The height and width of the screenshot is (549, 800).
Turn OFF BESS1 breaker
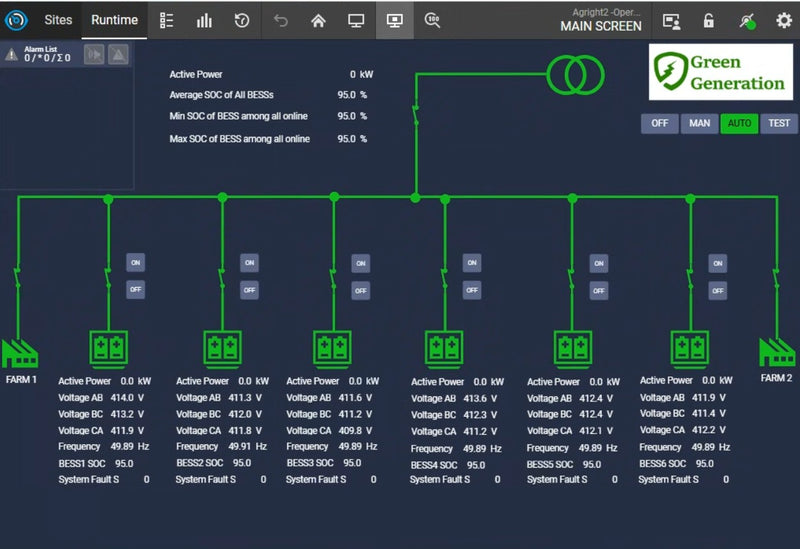(136, 289)
